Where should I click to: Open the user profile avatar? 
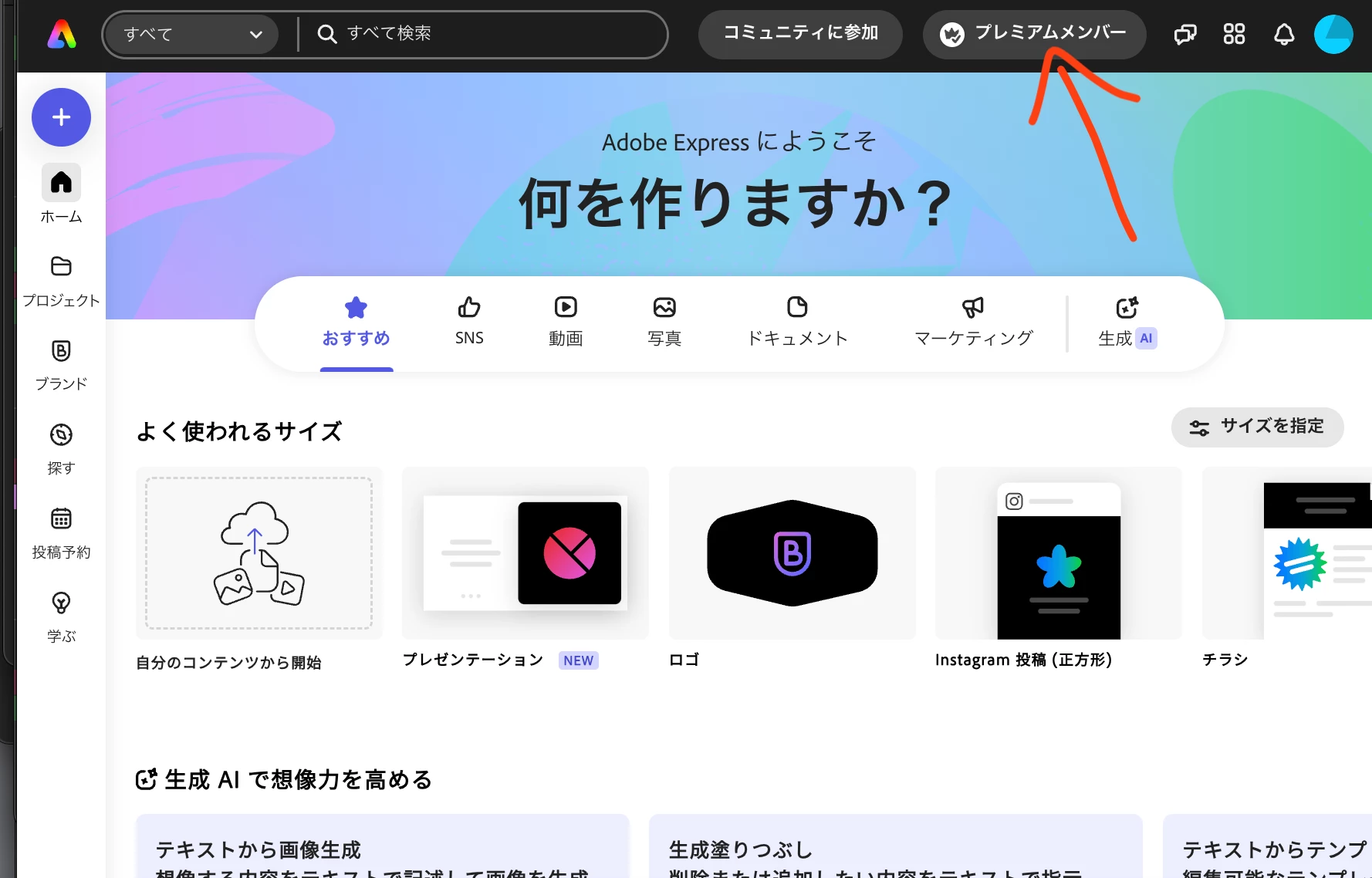(x=1333, y=34)
